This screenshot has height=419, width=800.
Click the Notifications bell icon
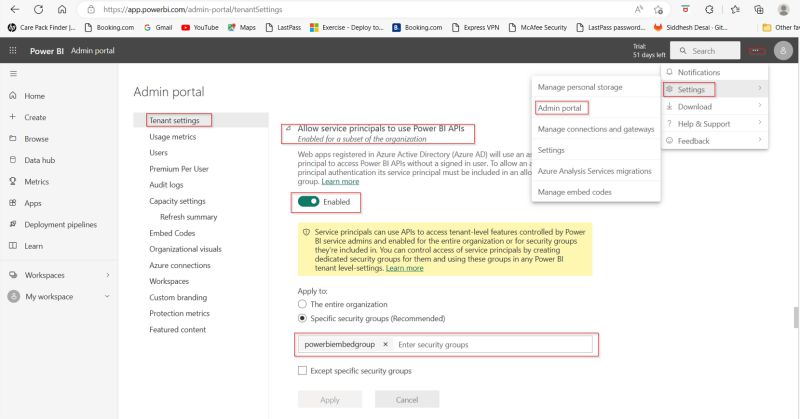tap(669, 72)
